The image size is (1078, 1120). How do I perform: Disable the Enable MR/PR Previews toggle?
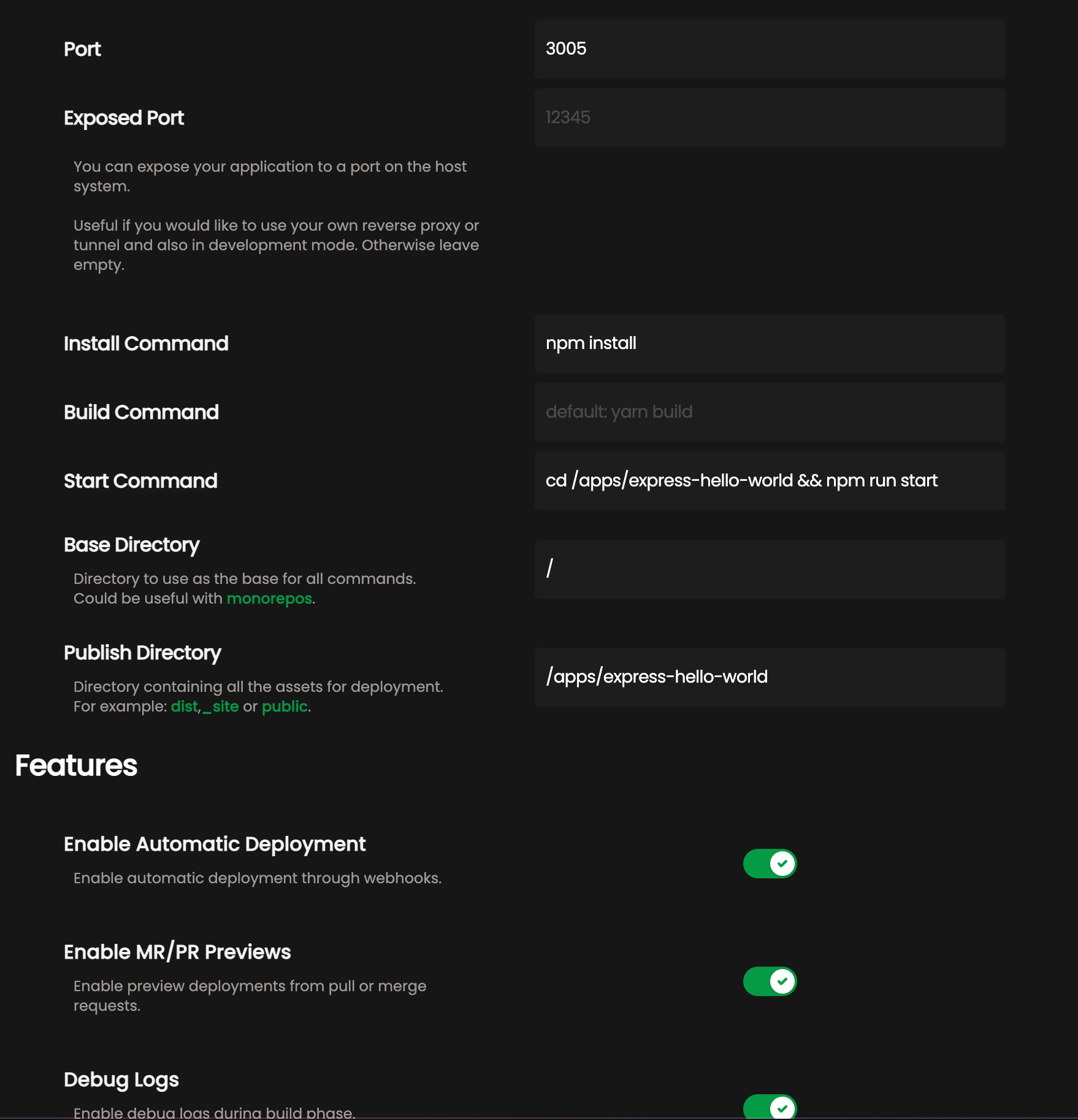pyautogui.click(x=769, y=982)
